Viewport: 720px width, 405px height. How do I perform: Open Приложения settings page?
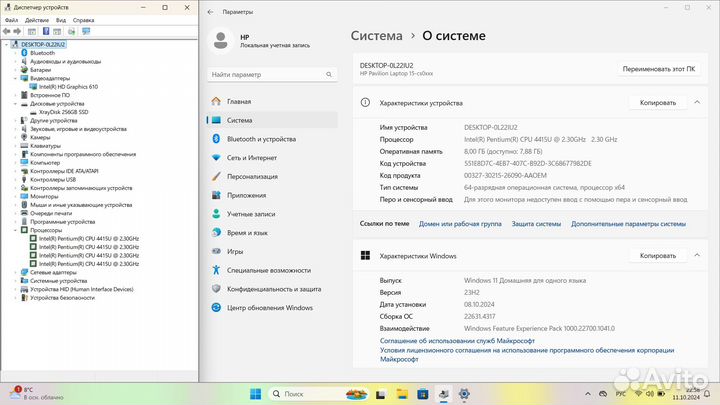pos(273,195)
